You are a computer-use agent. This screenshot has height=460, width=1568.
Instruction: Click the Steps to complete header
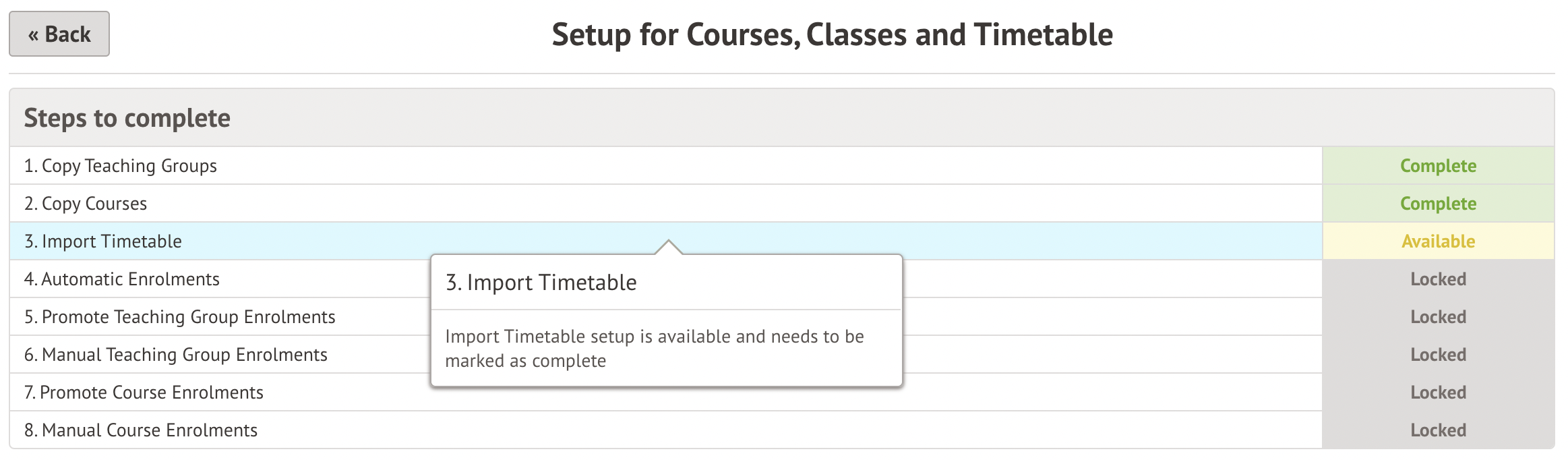click(x=127, y=118)
